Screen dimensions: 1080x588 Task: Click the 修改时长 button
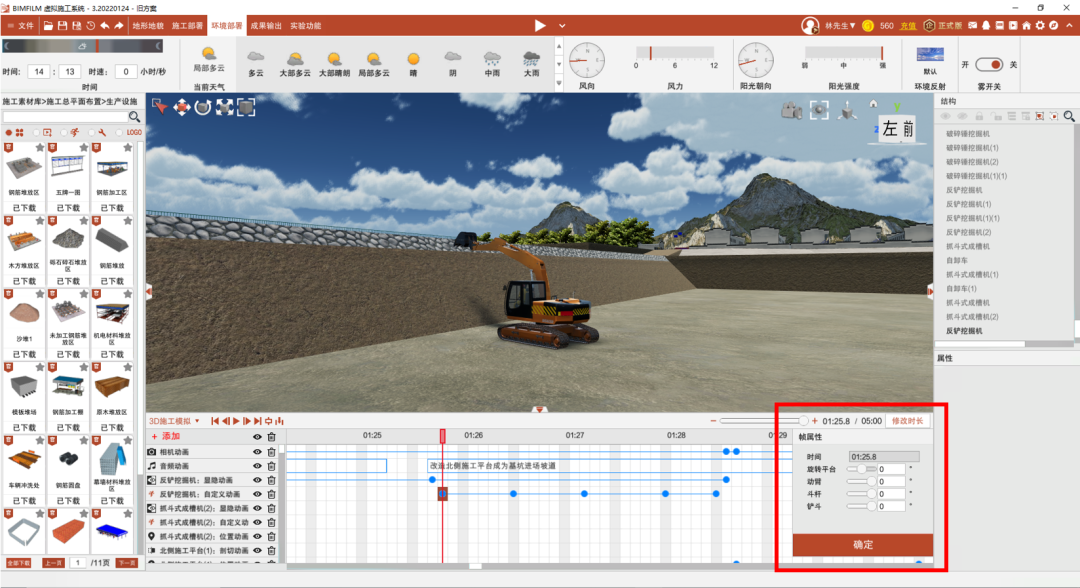click(907, 421)
